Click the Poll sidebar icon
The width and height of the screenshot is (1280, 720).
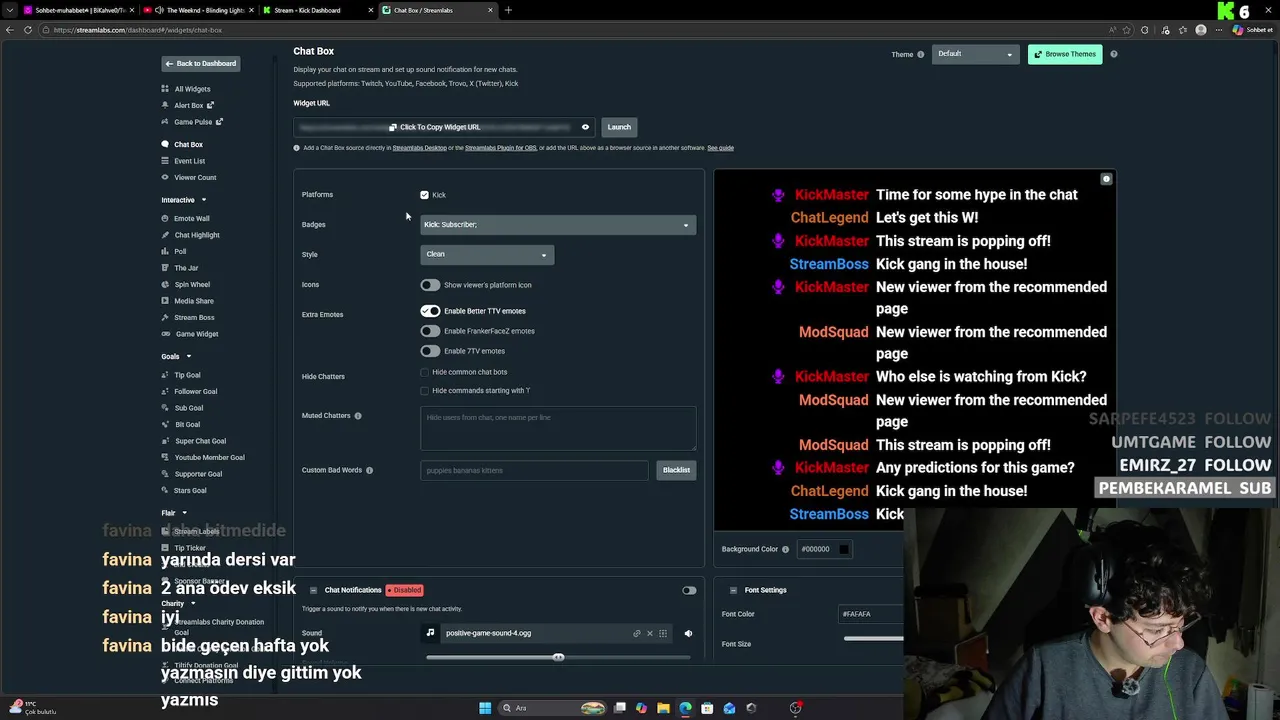166,251
